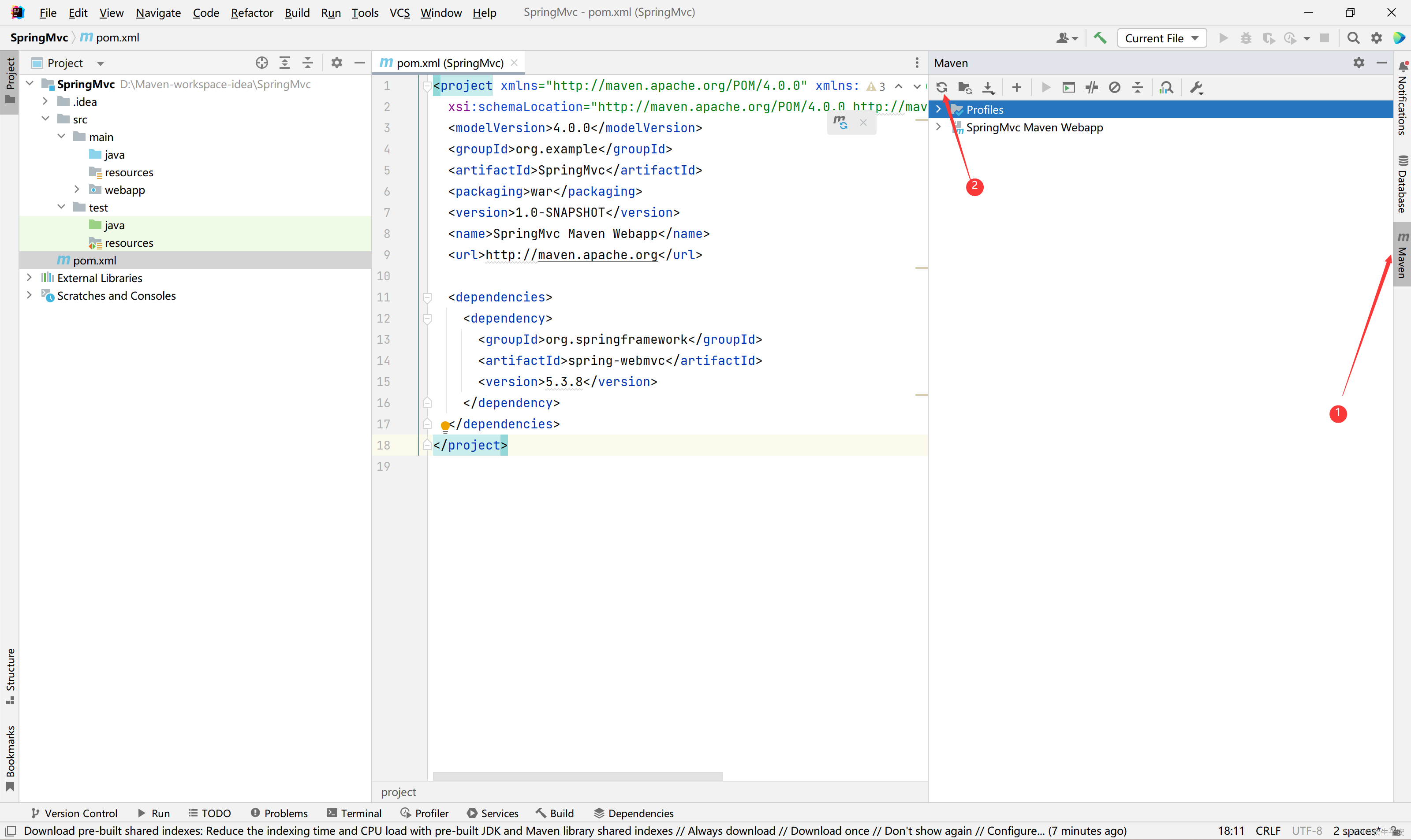The width and height of the screenshot is (1411, 840).
Task: Expand the SpringMvc Maven Webapp tree node
Action: pyautogui.click(x=940, y=127)
